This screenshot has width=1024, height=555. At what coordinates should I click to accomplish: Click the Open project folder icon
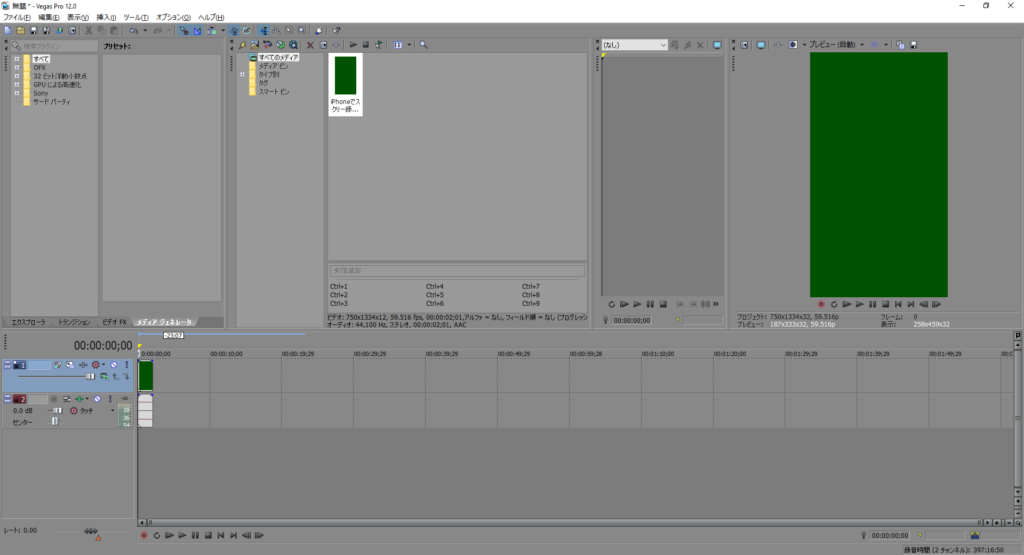20,31
